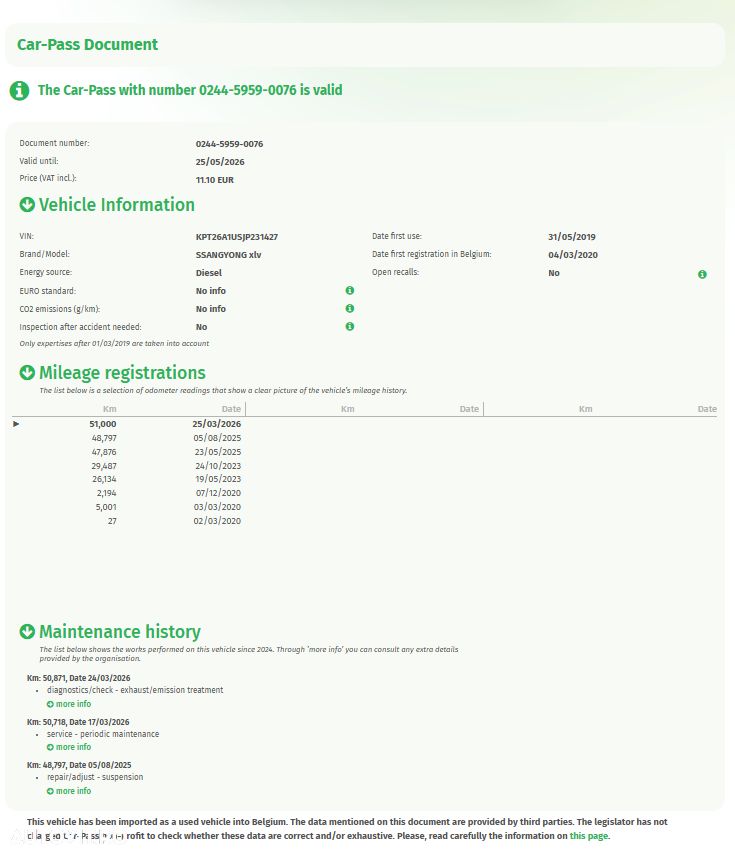
Task: Click info icon next to Open recalls
Action: 702,274
